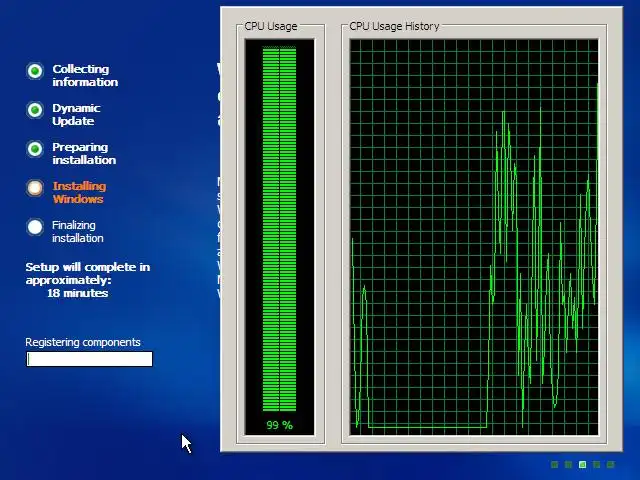Click the CPU usage bar meter

point(280,230)
